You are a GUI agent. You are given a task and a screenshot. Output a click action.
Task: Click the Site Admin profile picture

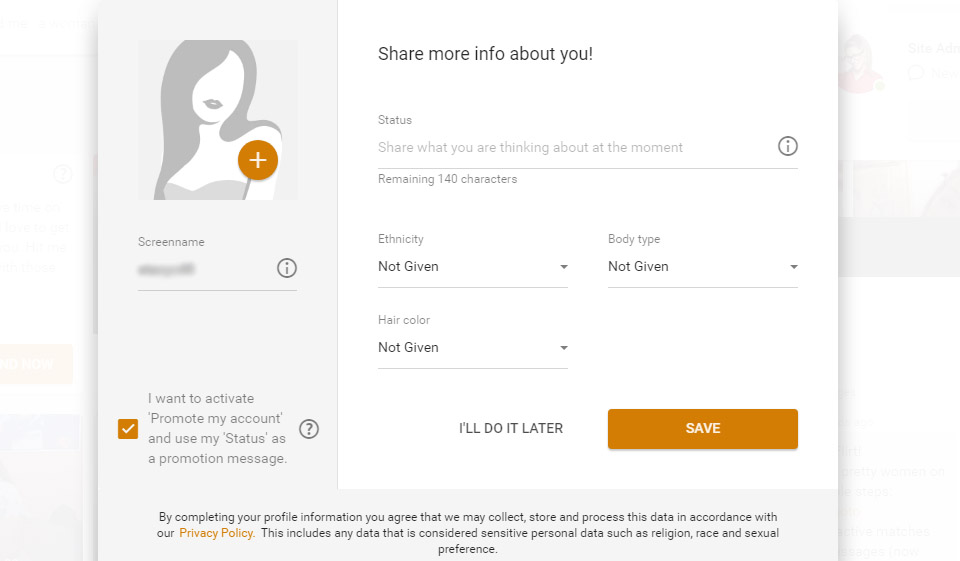click(862, 63)
